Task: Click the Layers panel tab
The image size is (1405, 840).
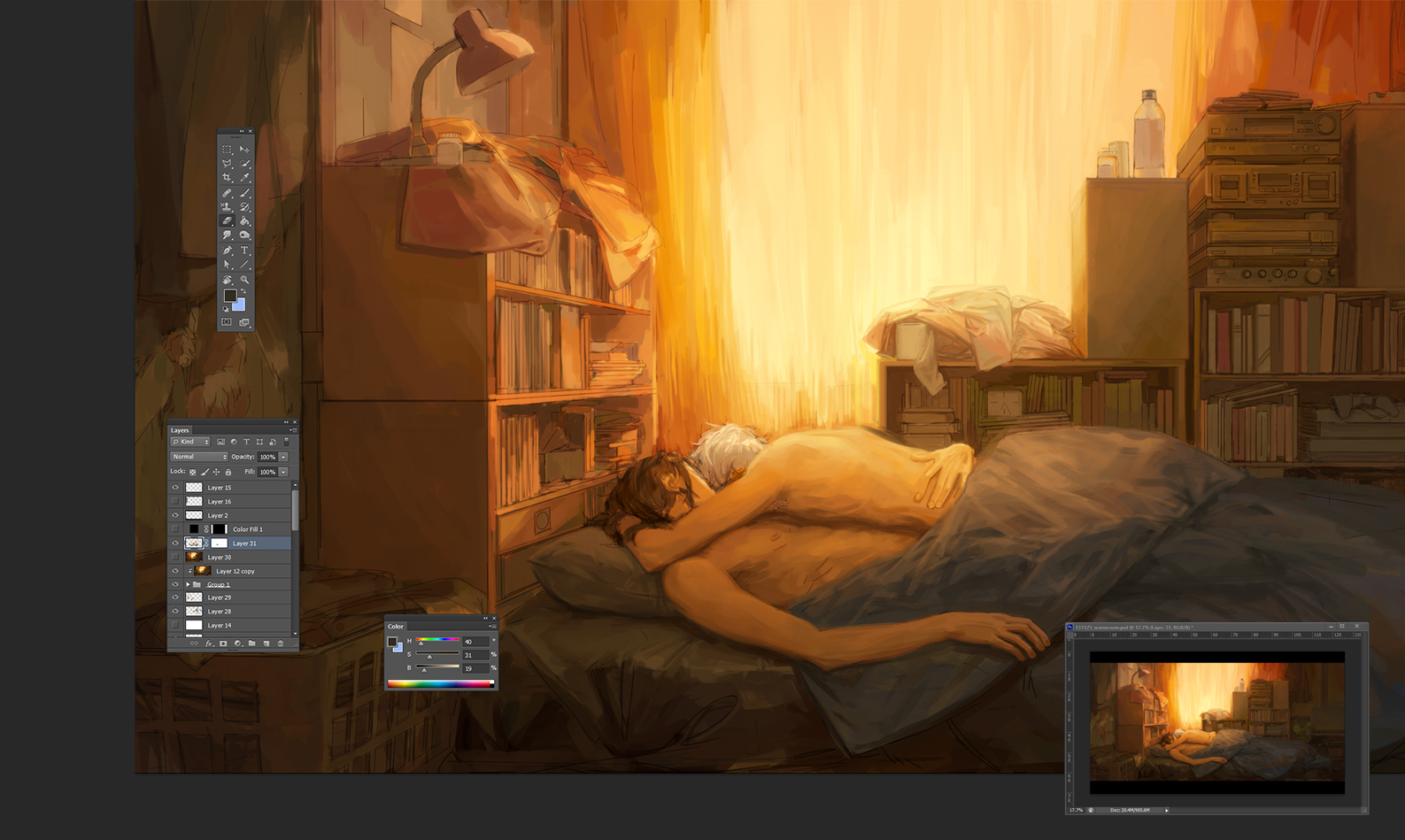Action: pyautogui.click(x=180, y=430)
